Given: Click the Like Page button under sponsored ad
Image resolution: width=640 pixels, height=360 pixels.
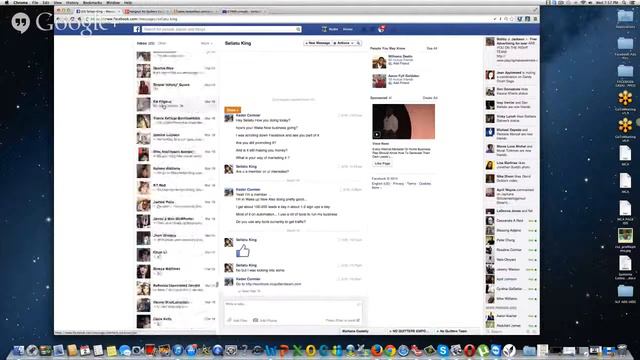Looking at the screenshot, I should coord(382,163).
